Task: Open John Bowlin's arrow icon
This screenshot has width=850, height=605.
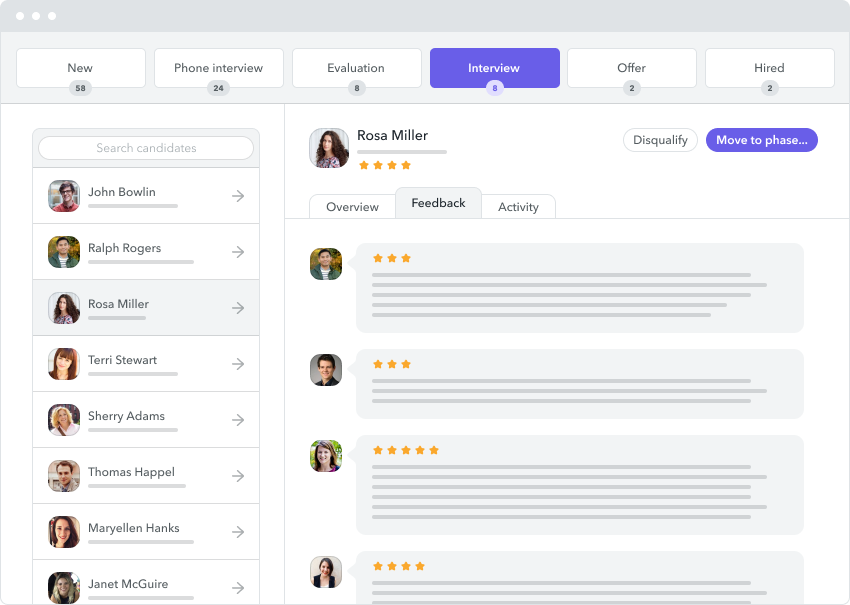Action: 238,196
